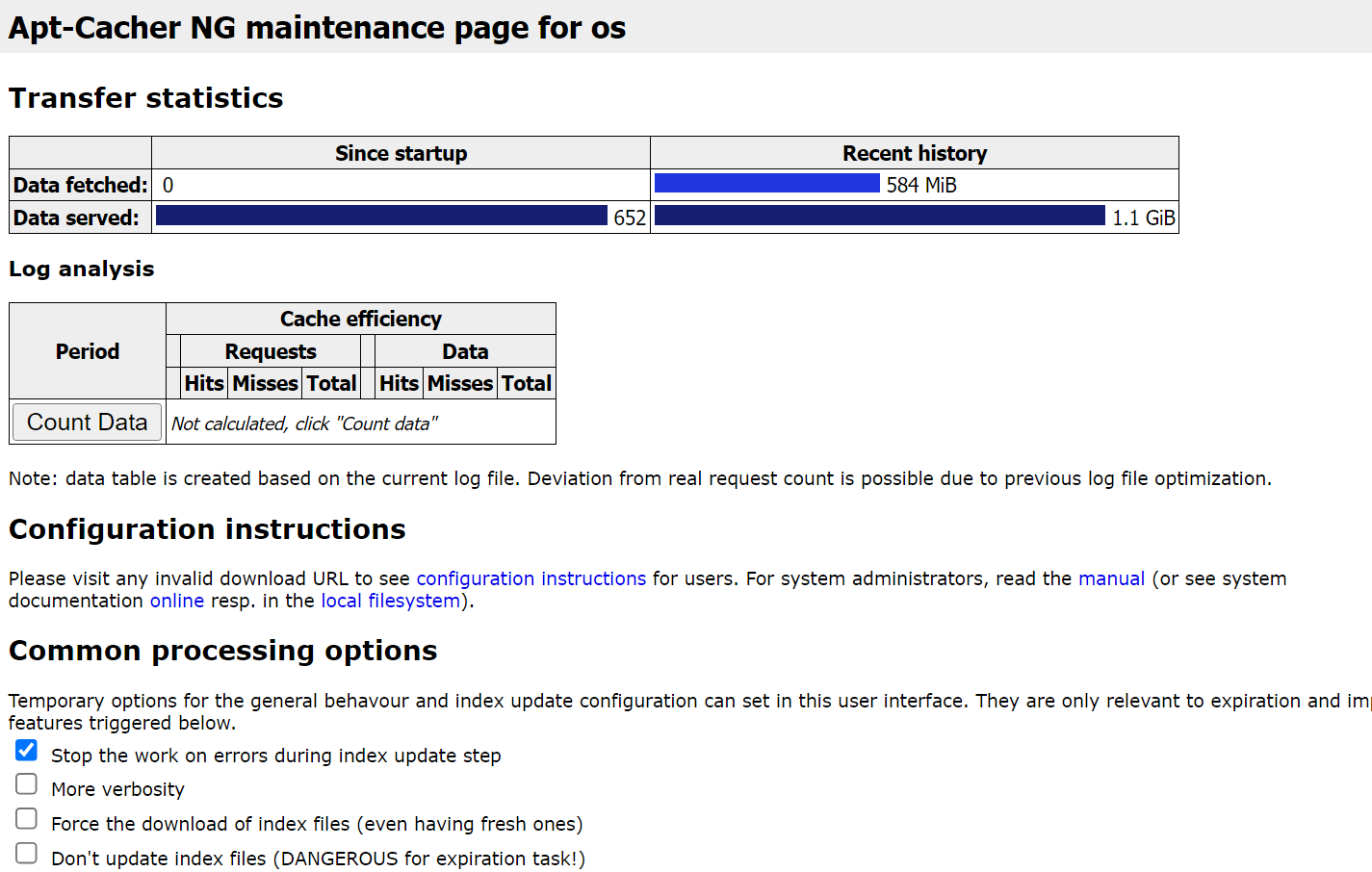Click the Hits cell under Requests

point(204,383)
